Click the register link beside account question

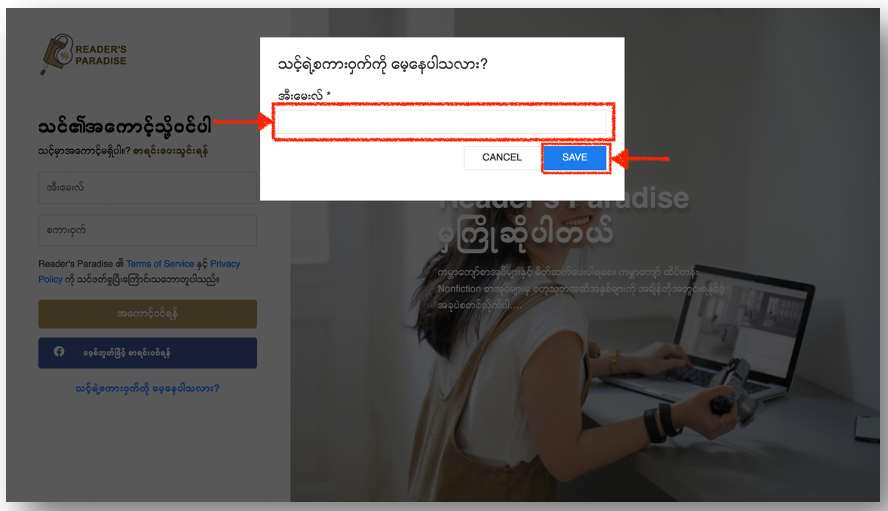click(170, 151)
